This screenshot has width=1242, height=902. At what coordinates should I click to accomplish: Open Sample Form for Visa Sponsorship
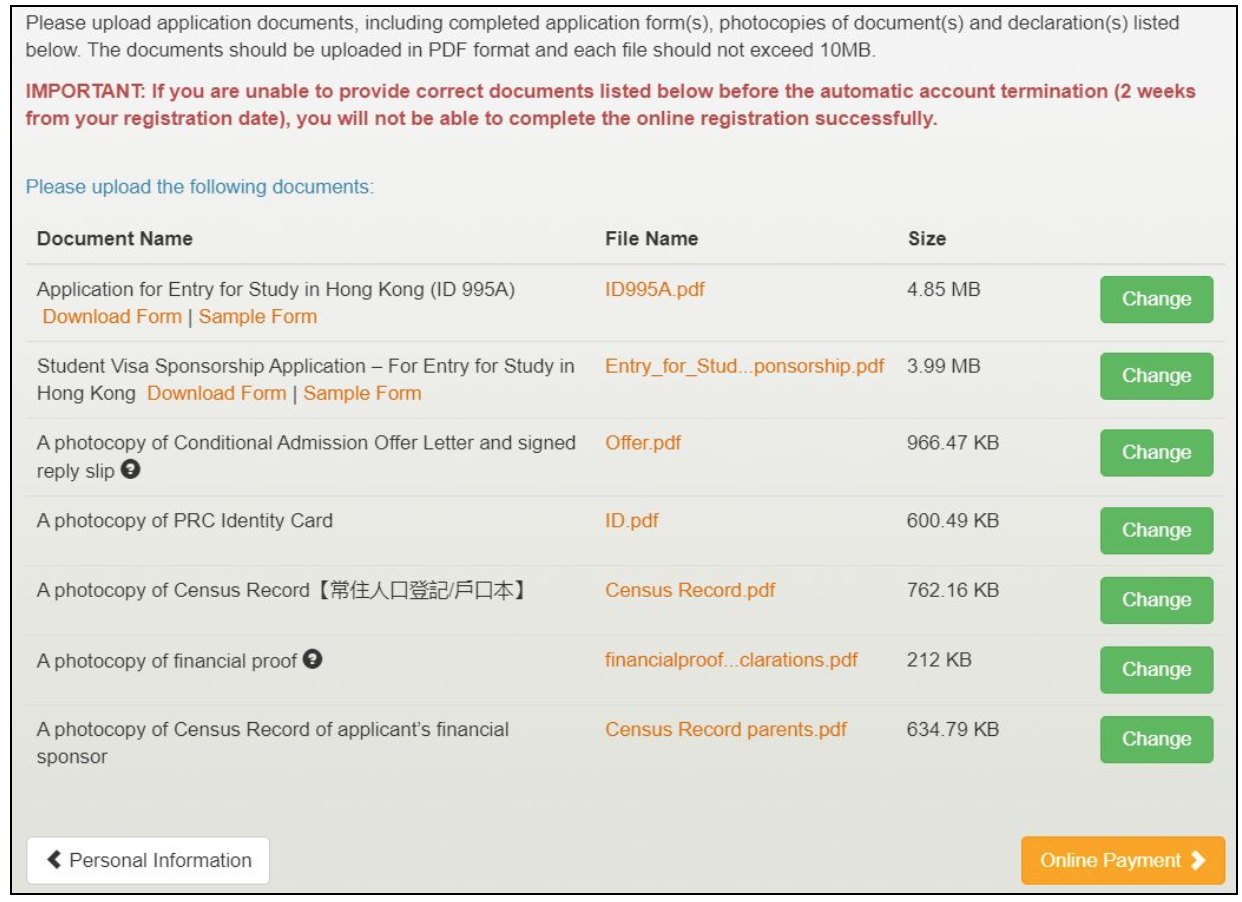coord(362,393)
